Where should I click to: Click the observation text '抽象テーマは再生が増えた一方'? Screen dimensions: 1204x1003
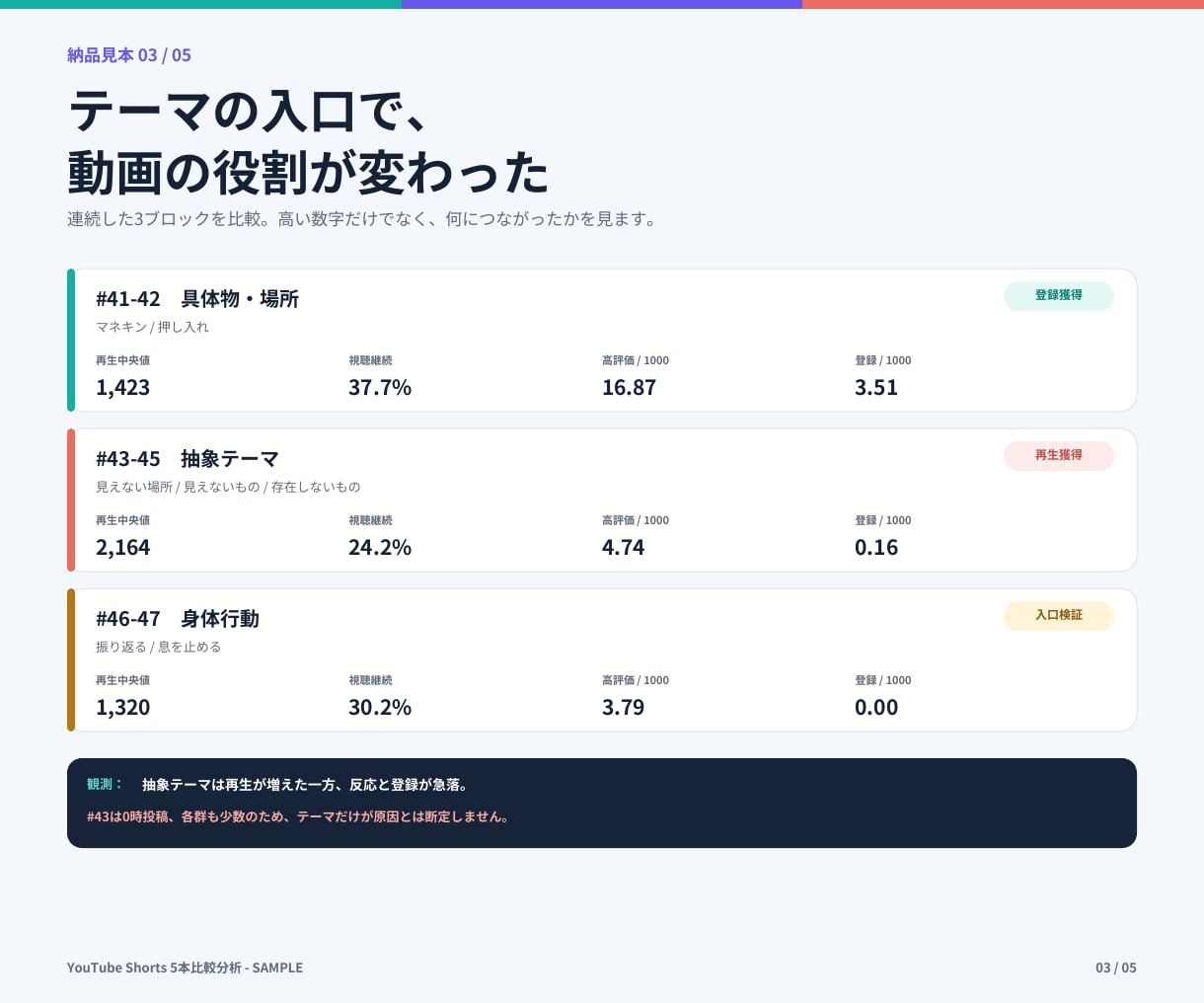[306, 785]
